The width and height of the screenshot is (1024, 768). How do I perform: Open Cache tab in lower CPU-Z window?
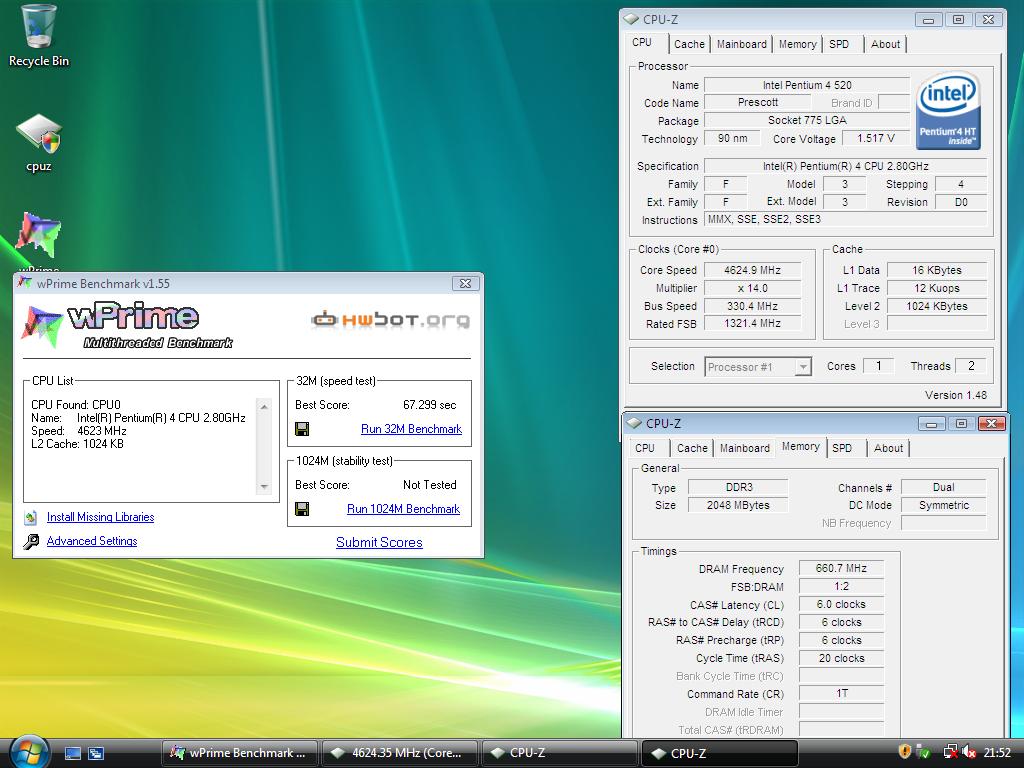tap(692, 448)
